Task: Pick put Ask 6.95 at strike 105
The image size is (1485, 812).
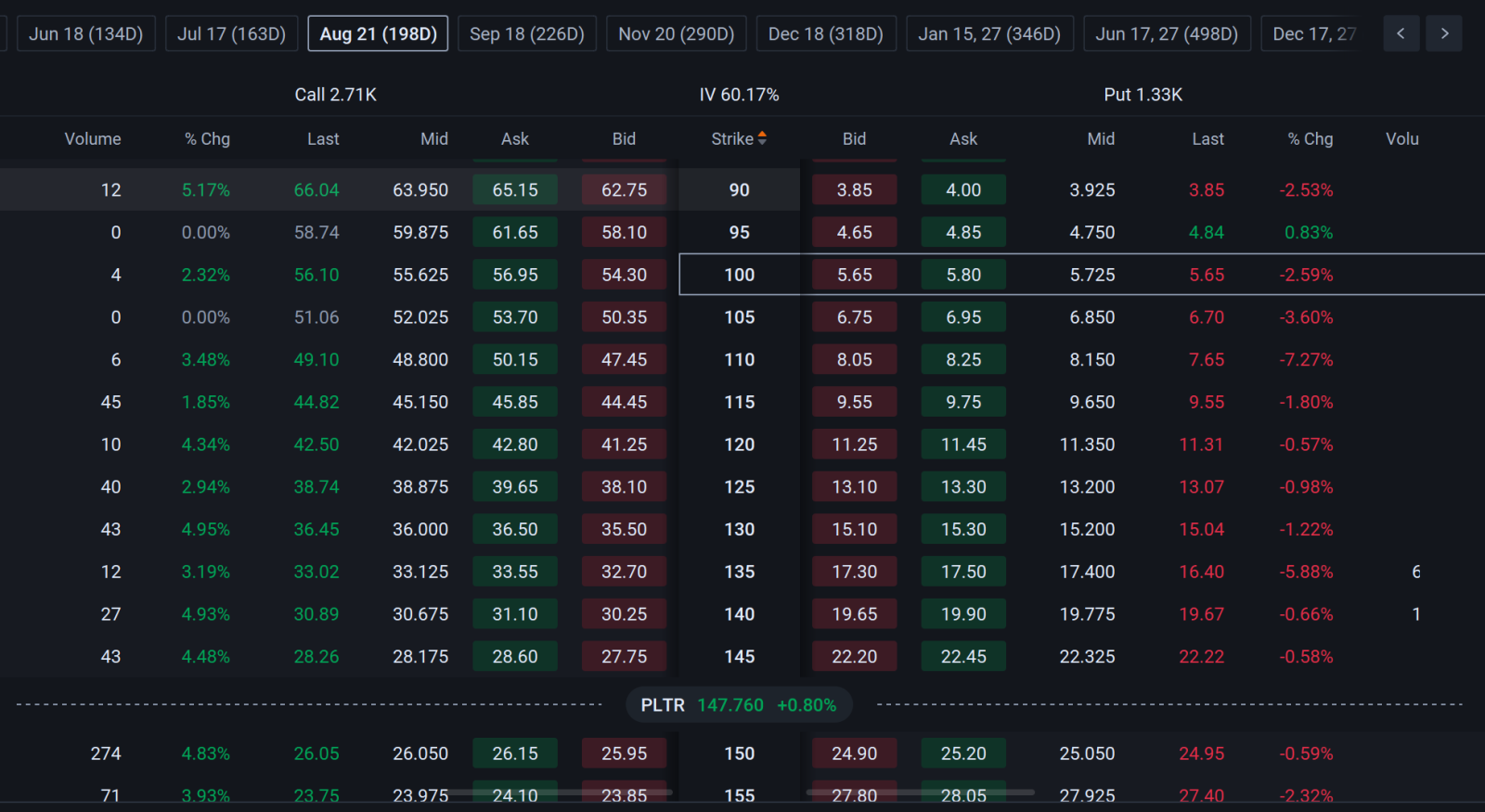Action: click(963, 317)
